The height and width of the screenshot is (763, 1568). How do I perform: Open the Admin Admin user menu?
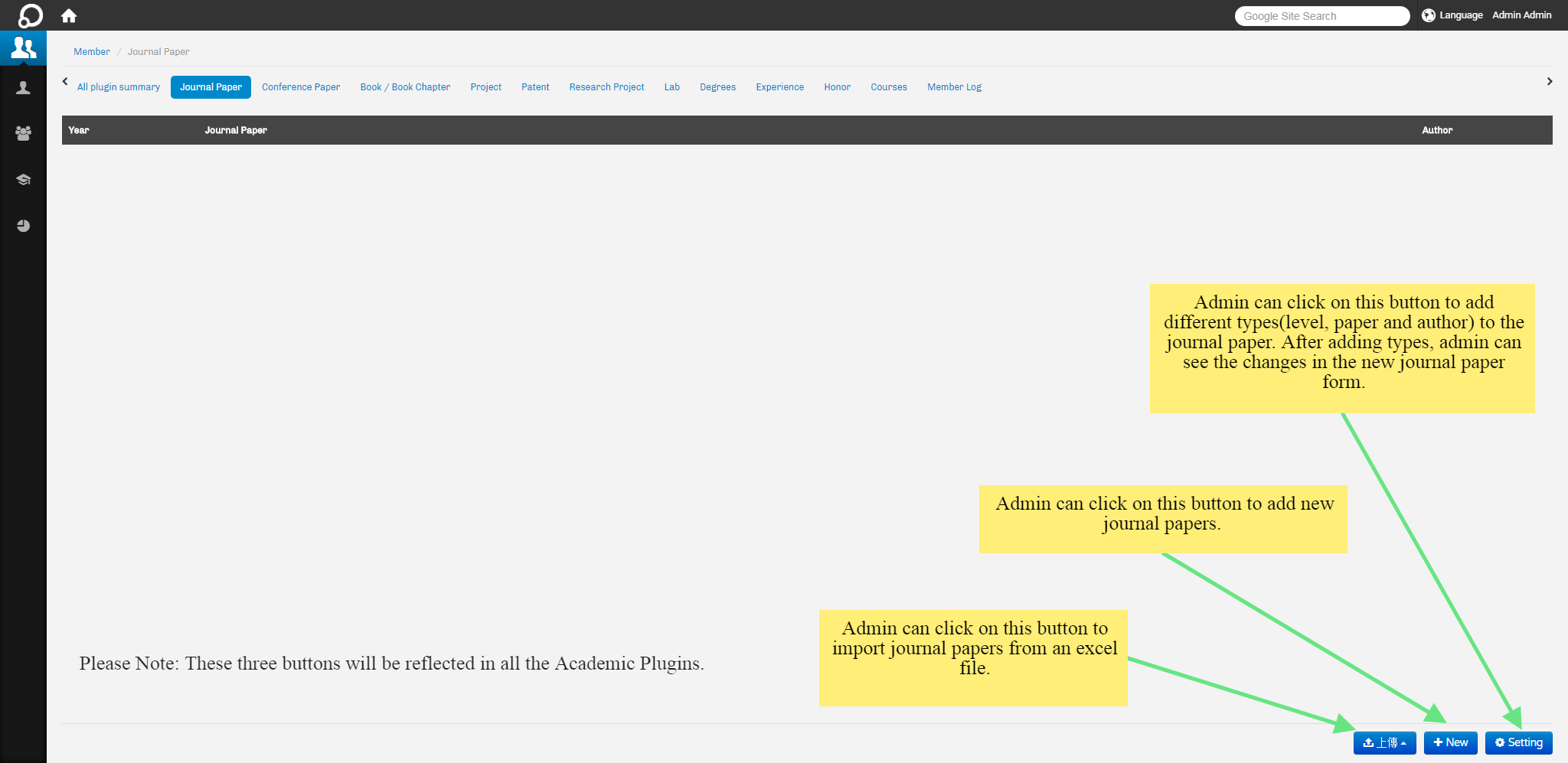click(1521, 15)
